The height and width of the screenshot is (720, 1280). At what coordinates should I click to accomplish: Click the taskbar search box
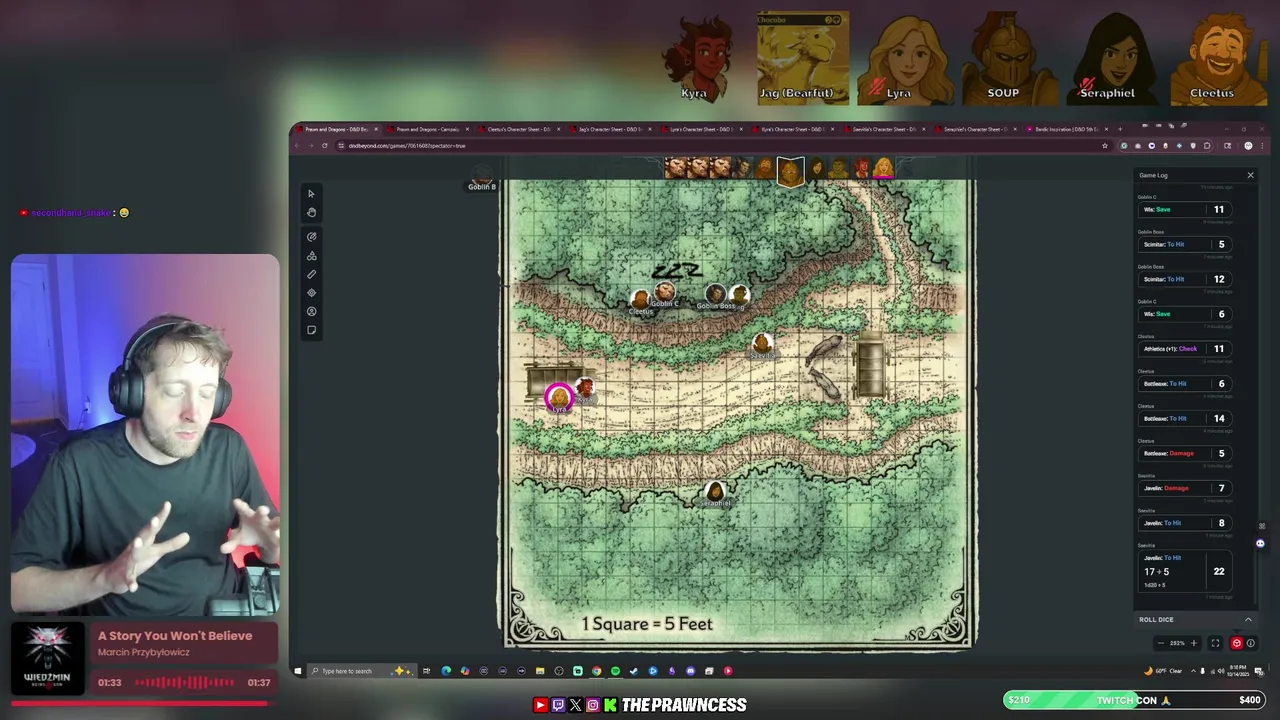(x=362, y=671)
